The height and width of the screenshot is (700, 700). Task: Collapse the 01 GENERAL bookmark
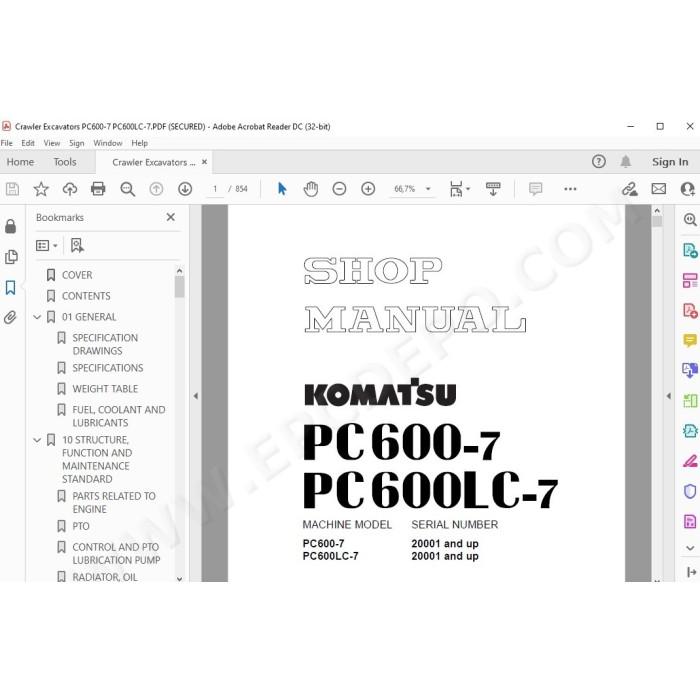tap(38, 317)
